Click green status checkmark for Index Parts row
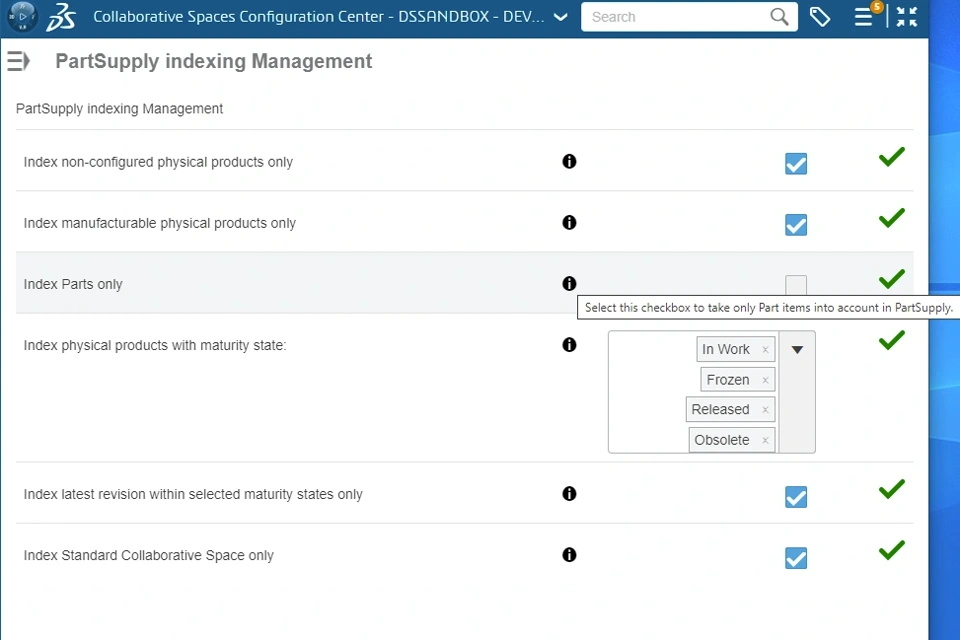The height and width of the screenshot is (640, 960). click(891, 279)
